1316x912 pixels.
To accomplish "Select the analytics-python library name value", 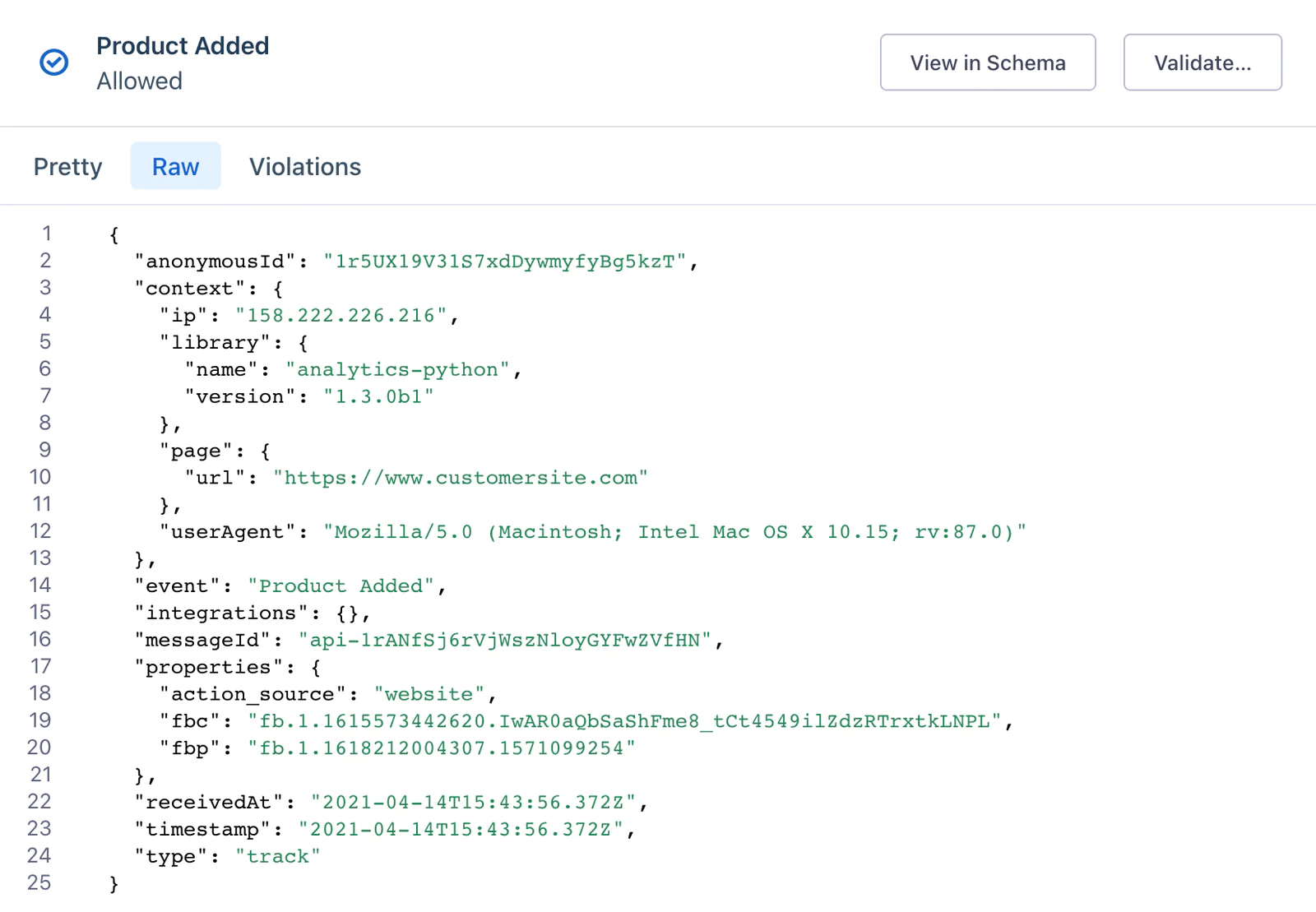I will point(398,369).
